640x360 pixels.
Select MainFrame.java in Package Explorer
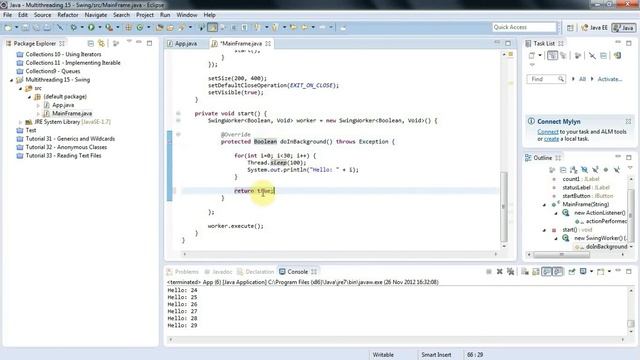[72, 113]
